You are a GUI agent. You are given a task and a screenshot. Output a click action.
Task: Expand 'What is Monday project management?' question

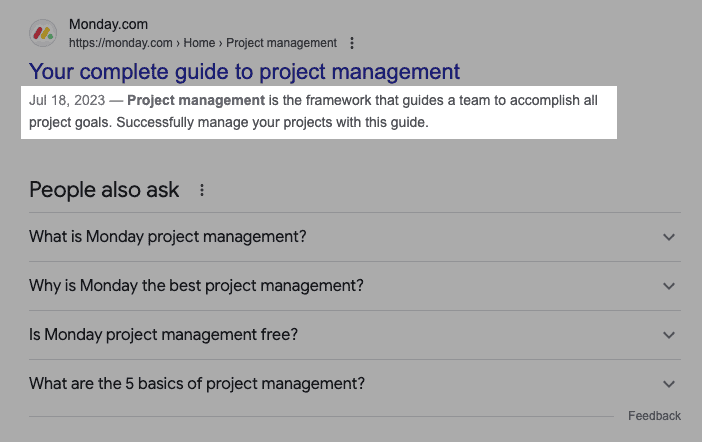(355, 237)
